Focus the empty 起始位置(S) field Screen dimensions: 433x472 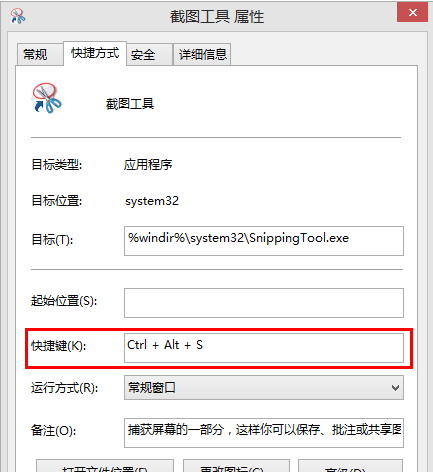[264, 303]
